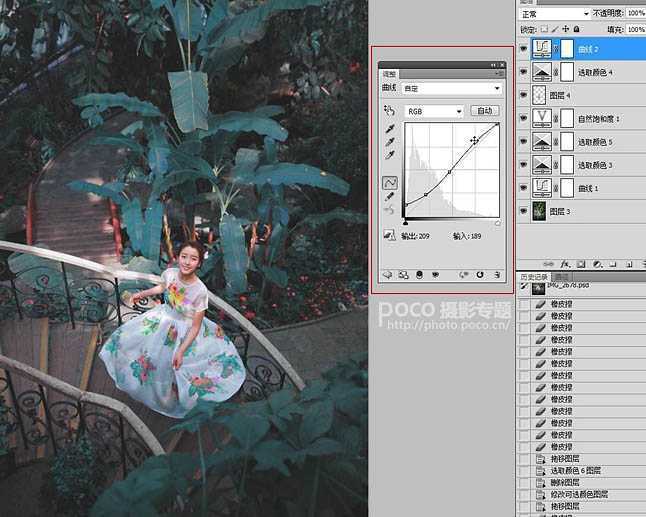Viewport: 646px width, 517px height.
Task: Click the fill 填充 value field
Action: tap(636, 29)
